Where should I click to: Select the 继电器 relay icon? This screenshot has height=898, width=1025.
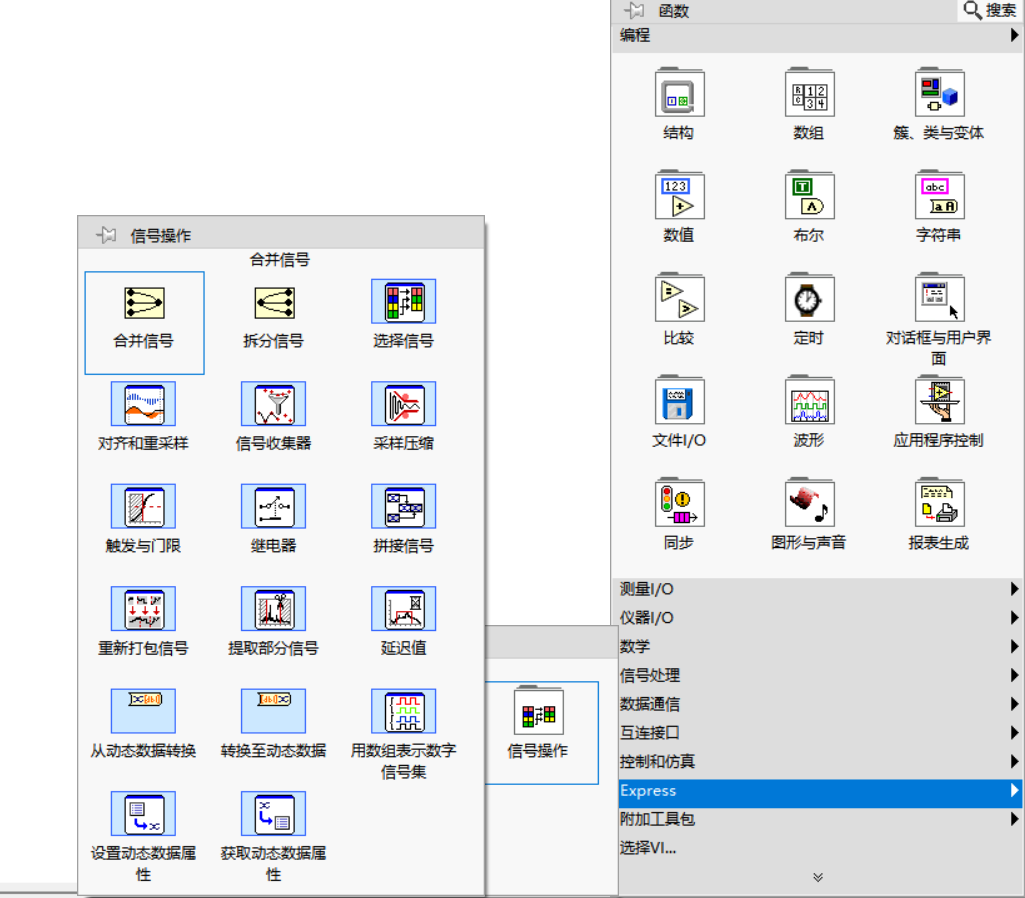tap(273, 507)
